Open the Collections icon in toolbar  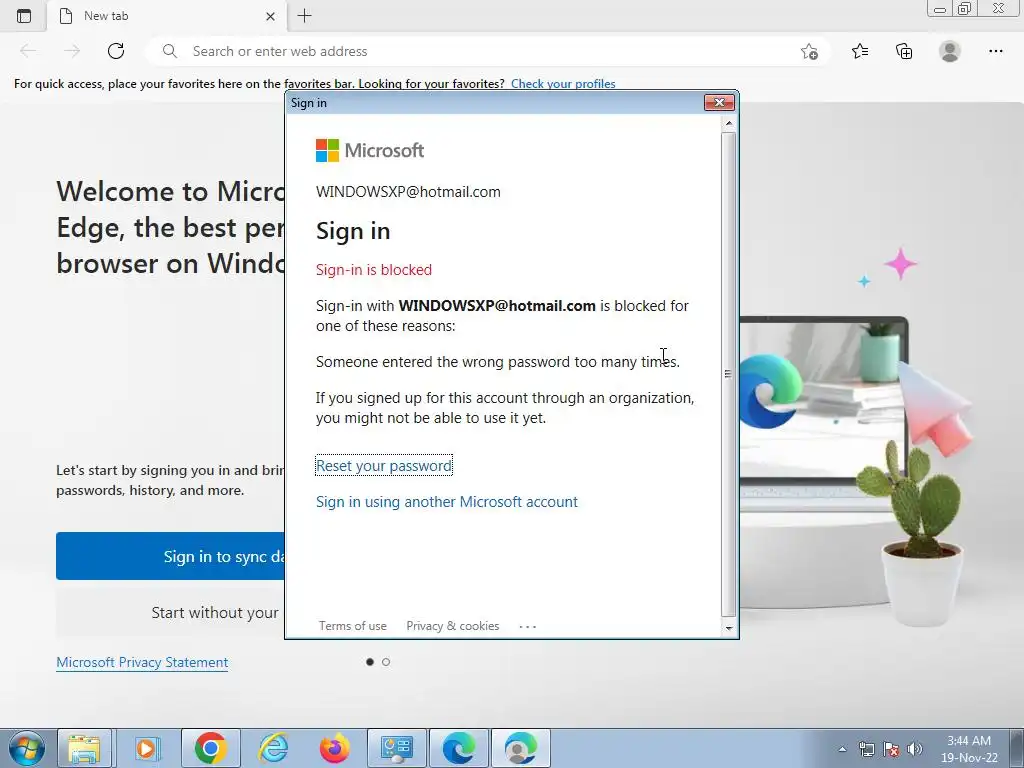tap(904, 51)
